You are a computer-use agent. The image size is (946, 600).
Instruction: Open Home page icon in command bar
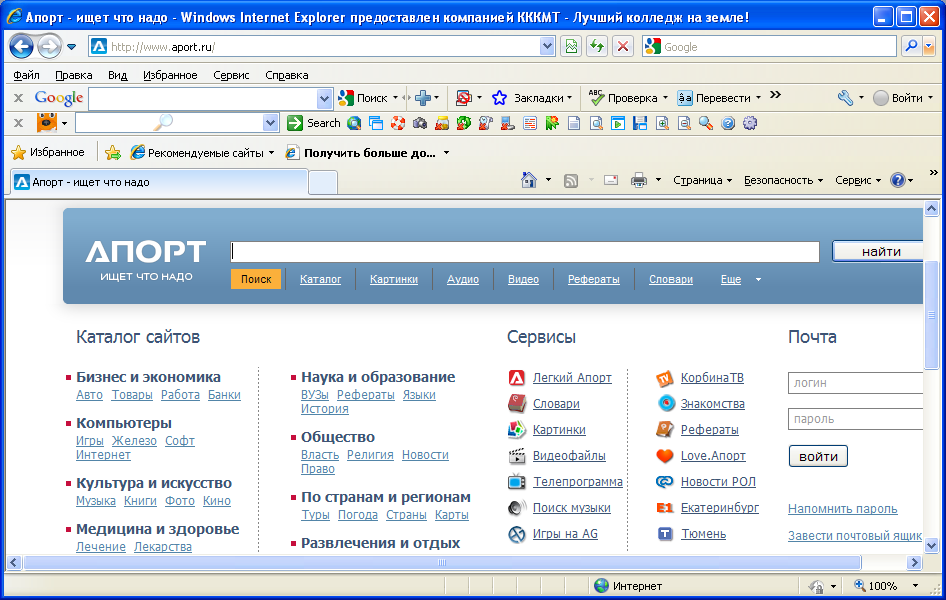pyautogui.click(x=529, y=180)
